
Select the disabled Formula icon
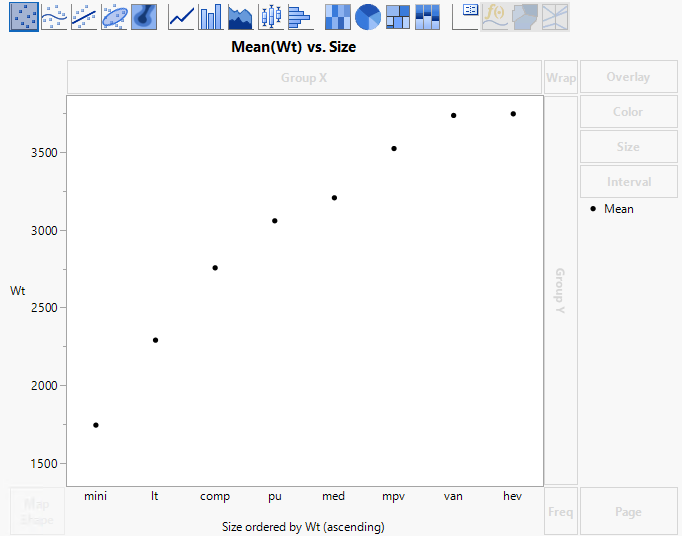click(495, 17)
